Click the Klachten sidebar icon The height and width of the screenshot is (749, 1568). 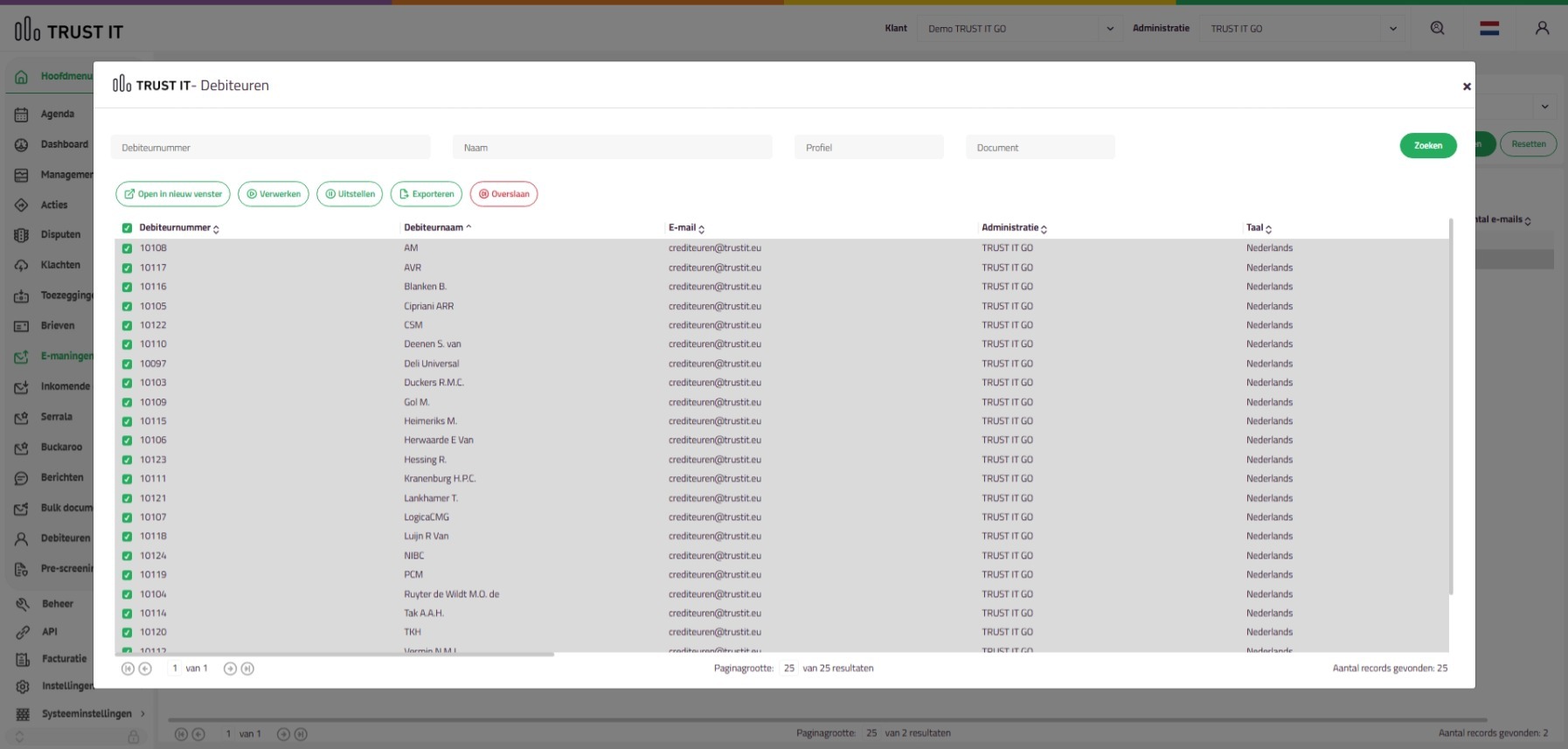click(x=22, y=266)
